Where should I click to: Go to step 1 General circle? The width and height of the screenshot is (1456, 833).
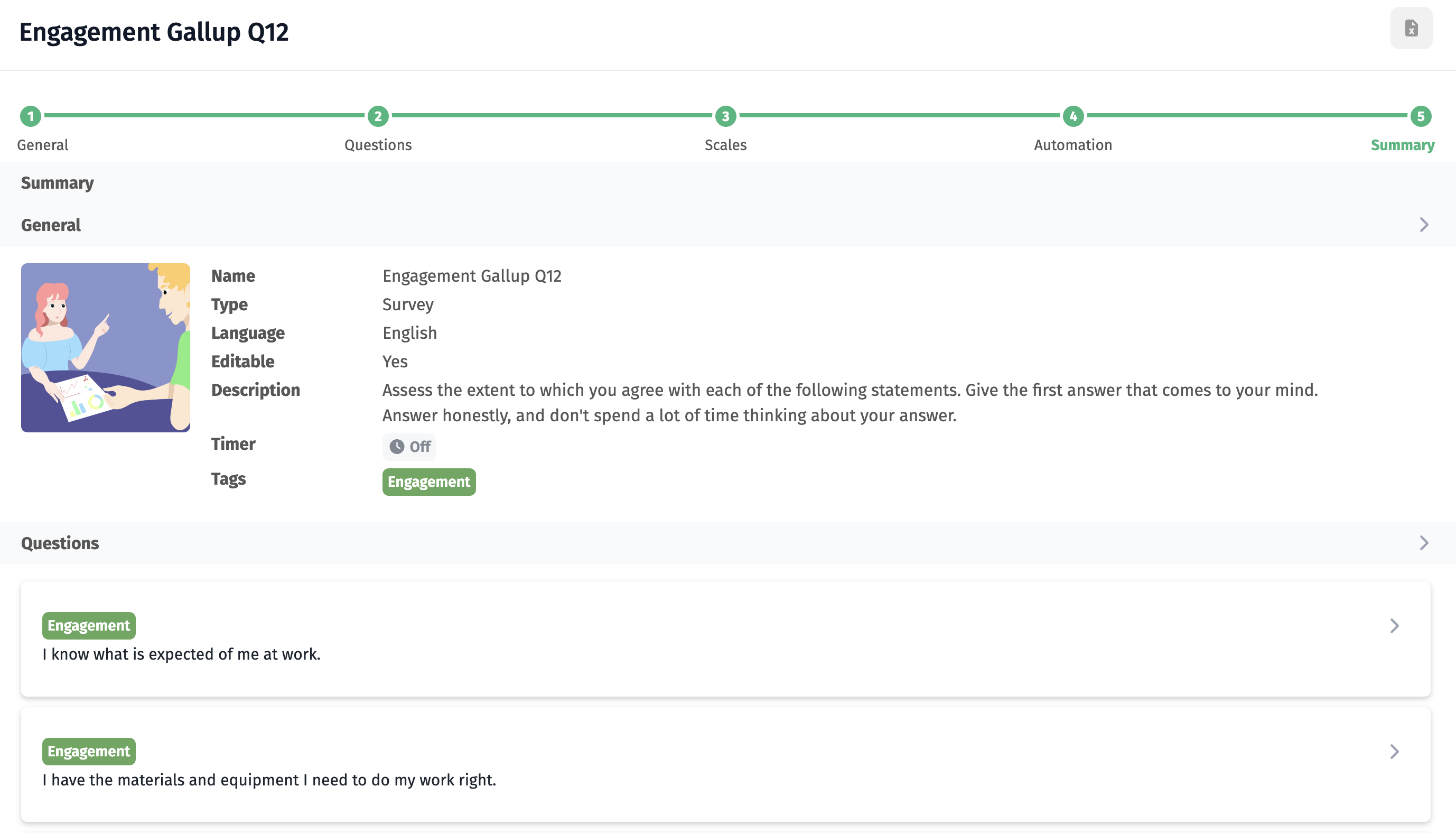pos(30,116)
